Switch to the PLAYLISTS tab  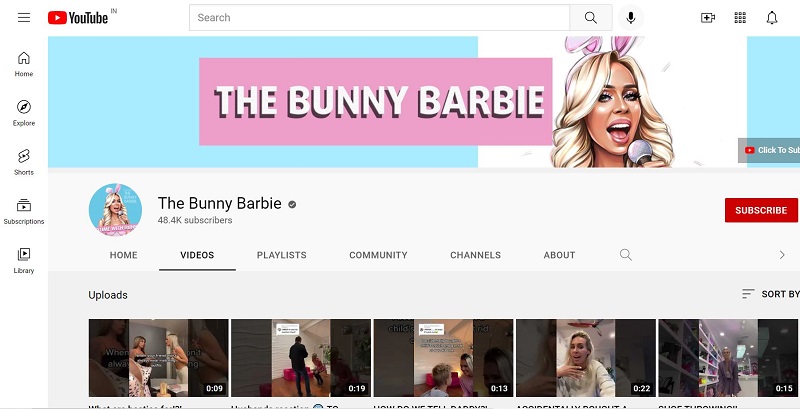pyautogui.click(x=282, y=255)
